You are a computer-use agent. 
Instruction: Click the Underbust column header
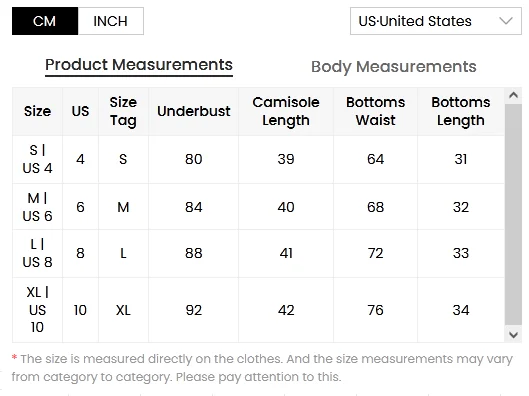tap(194, 111)
